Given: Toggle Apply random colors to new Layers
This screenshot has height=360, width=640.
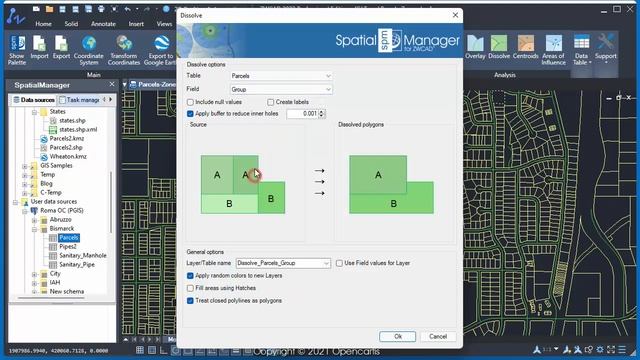Looking at the screenshot, I should pyautogui.click(x=190, y=276).
